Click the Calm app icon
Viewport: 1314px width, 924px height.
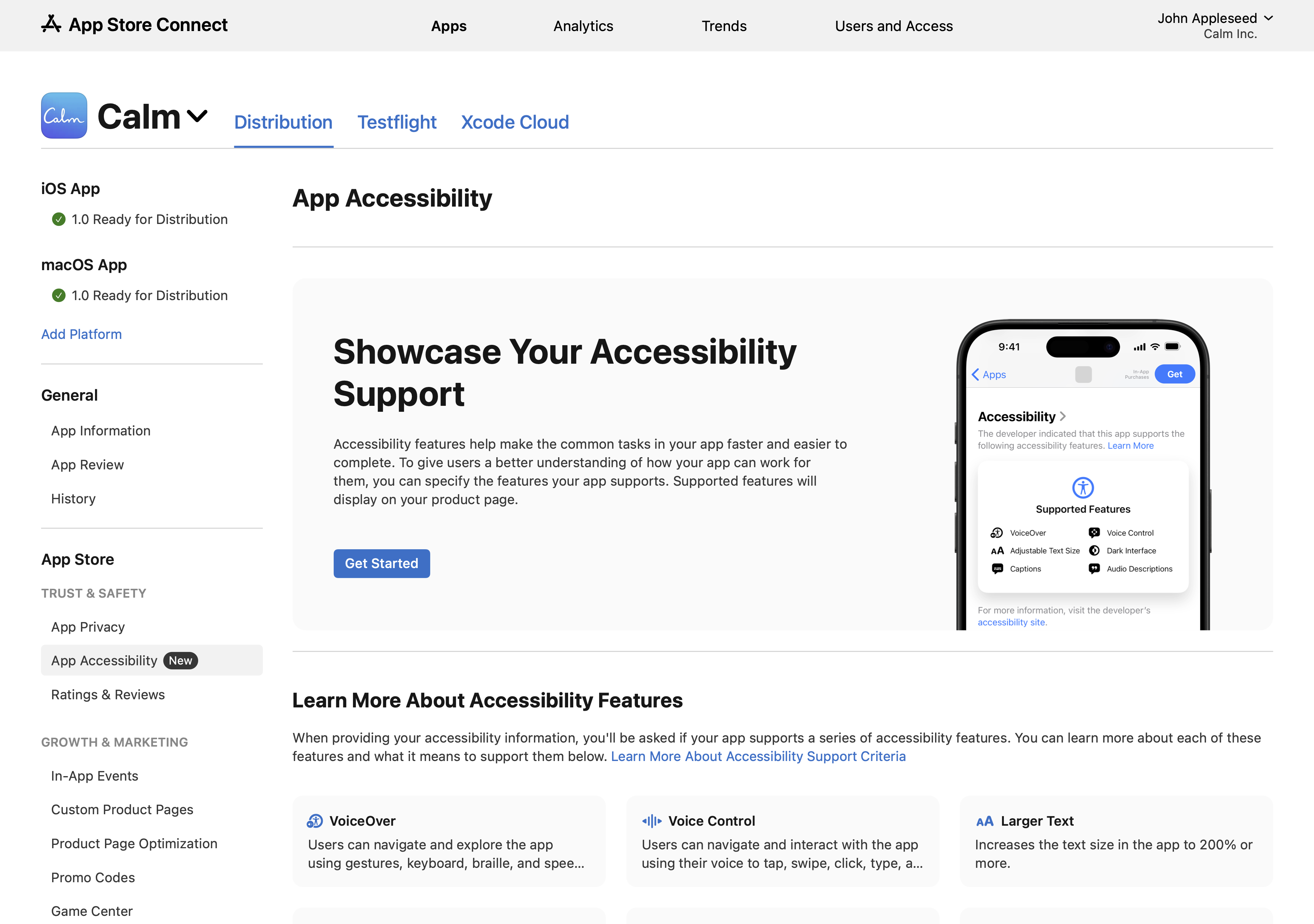click(x=64, y=115)
